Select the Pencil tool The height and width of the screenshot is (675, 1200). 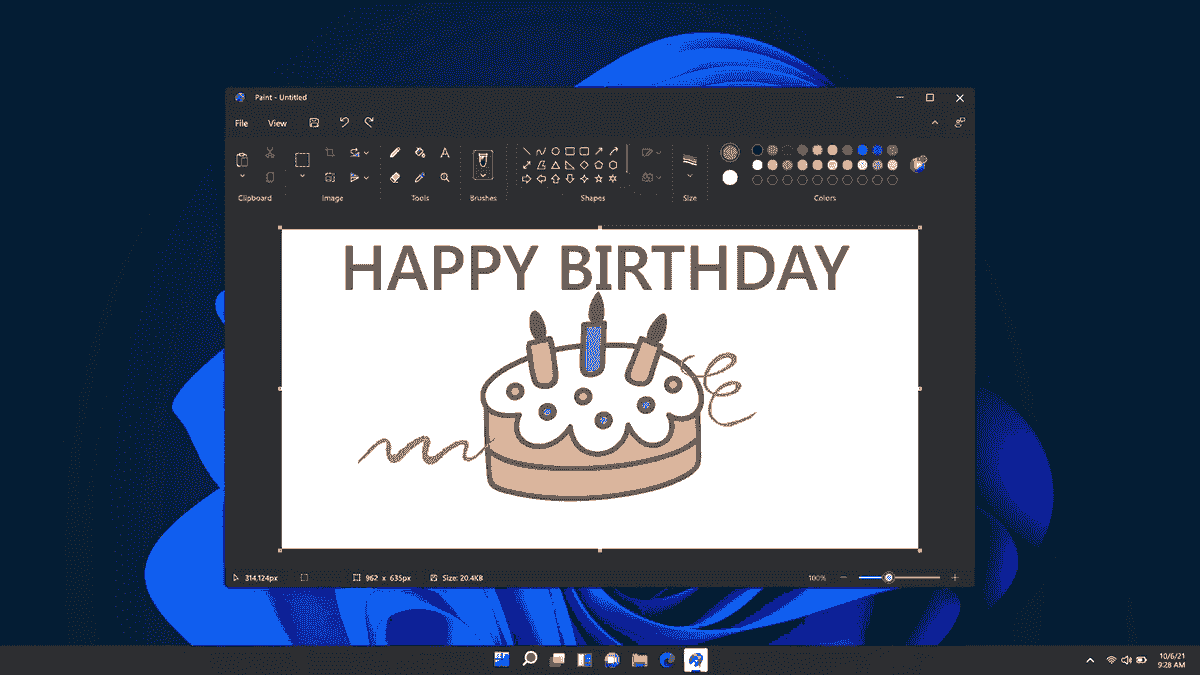395,153
